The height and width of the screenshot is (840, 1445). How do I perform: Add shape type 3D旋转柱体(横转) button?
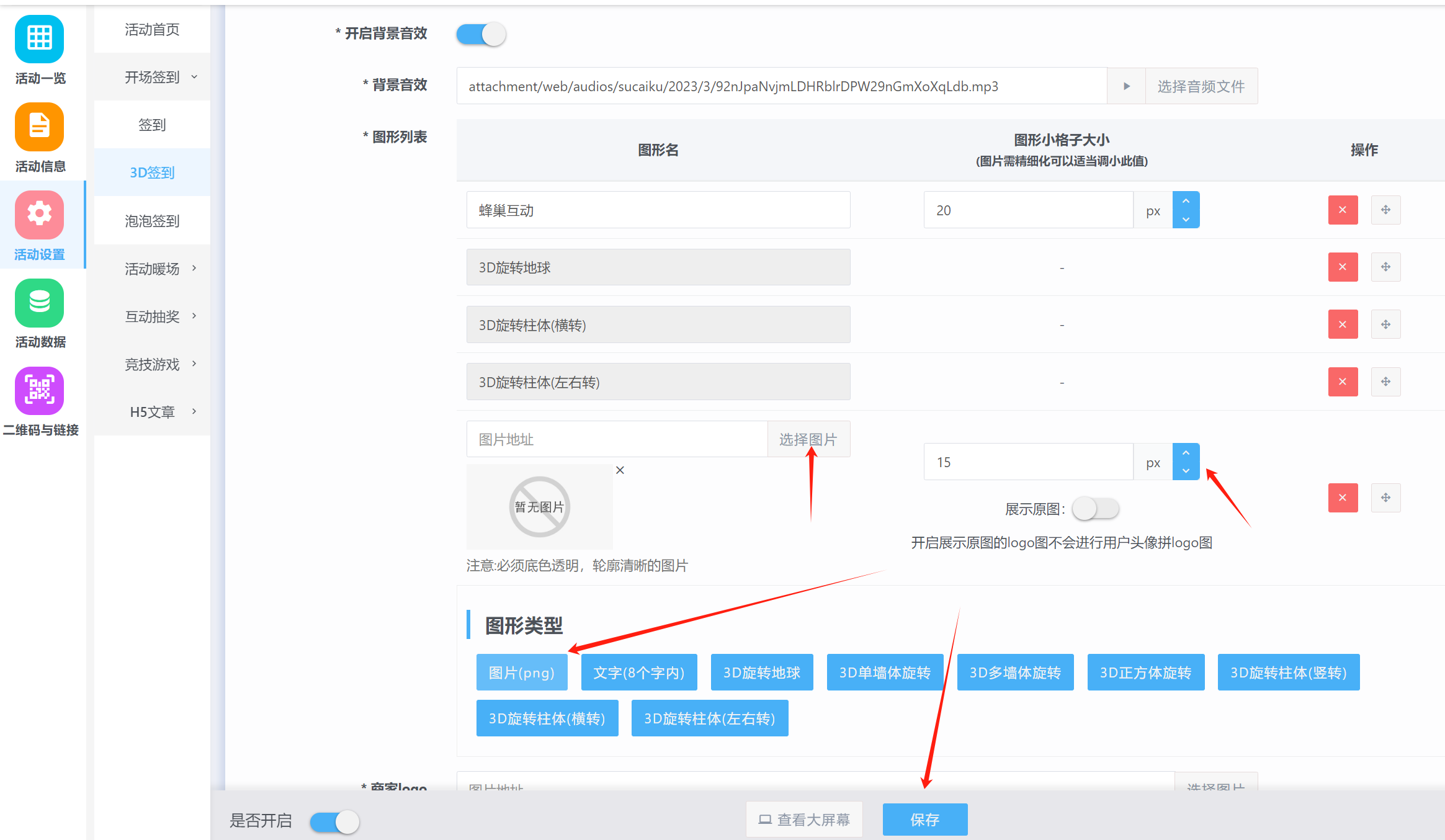[547, 718]
